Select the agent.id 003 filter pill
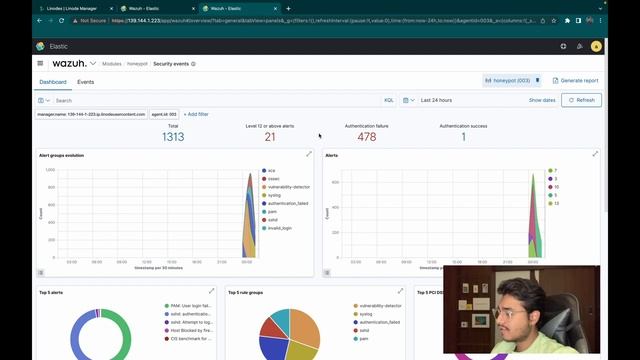Image resolution: width=640 pixels, height=360 pixels. (164, 115)
